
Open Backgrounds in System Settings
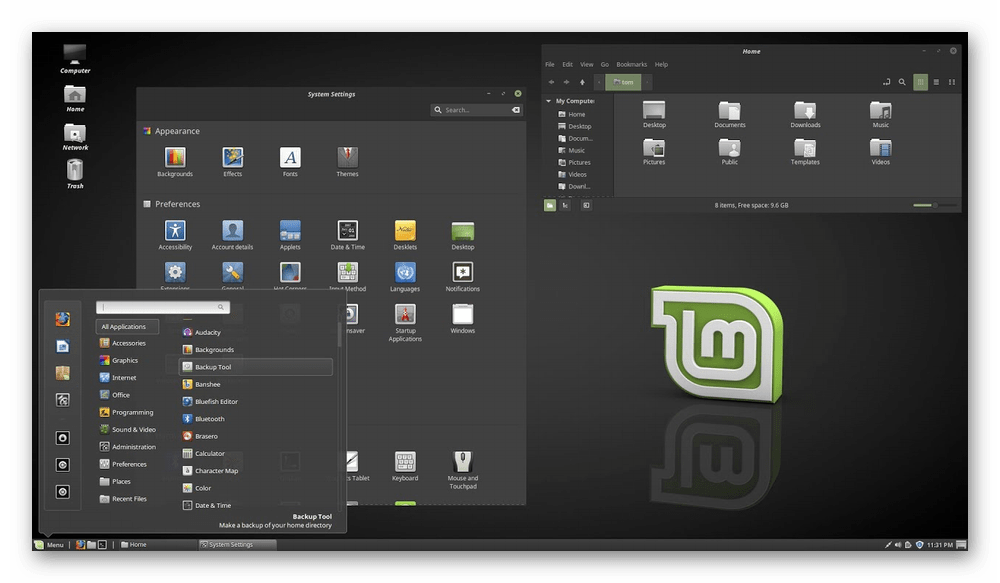pyautogui.click(x=175, y=162)
